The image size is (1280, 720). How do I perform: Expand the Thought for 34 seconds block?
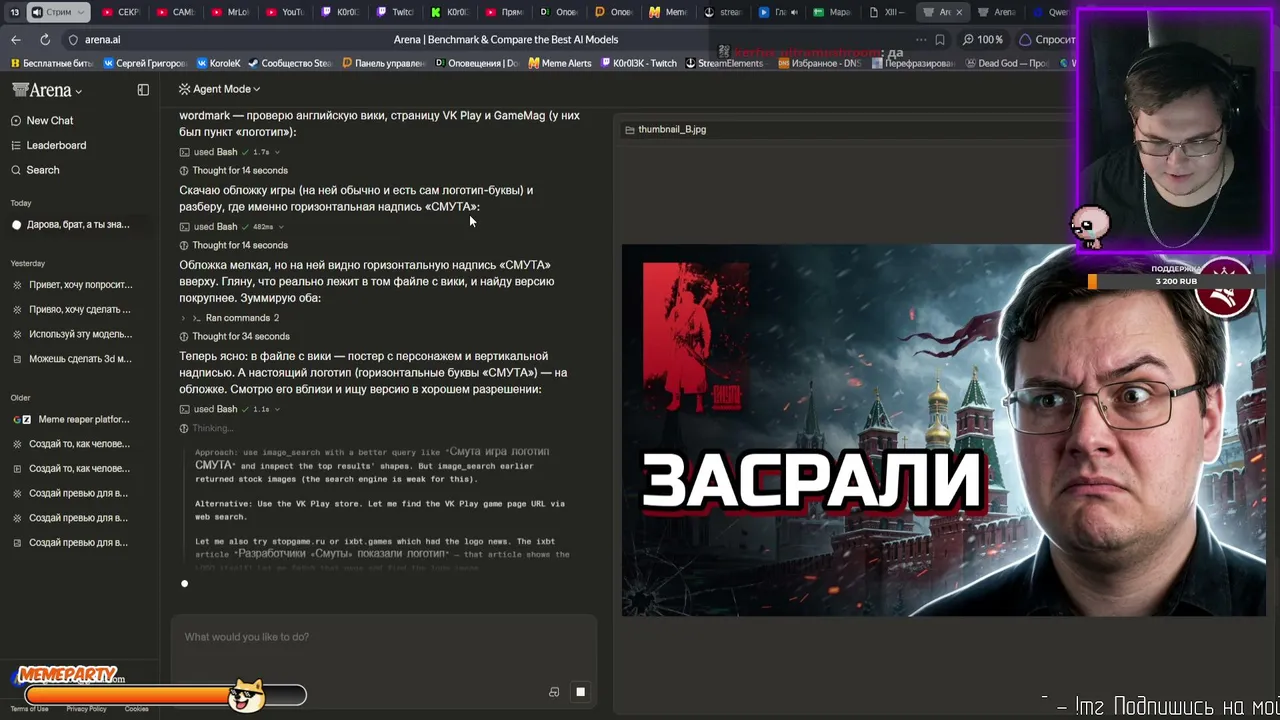point(234,337)
